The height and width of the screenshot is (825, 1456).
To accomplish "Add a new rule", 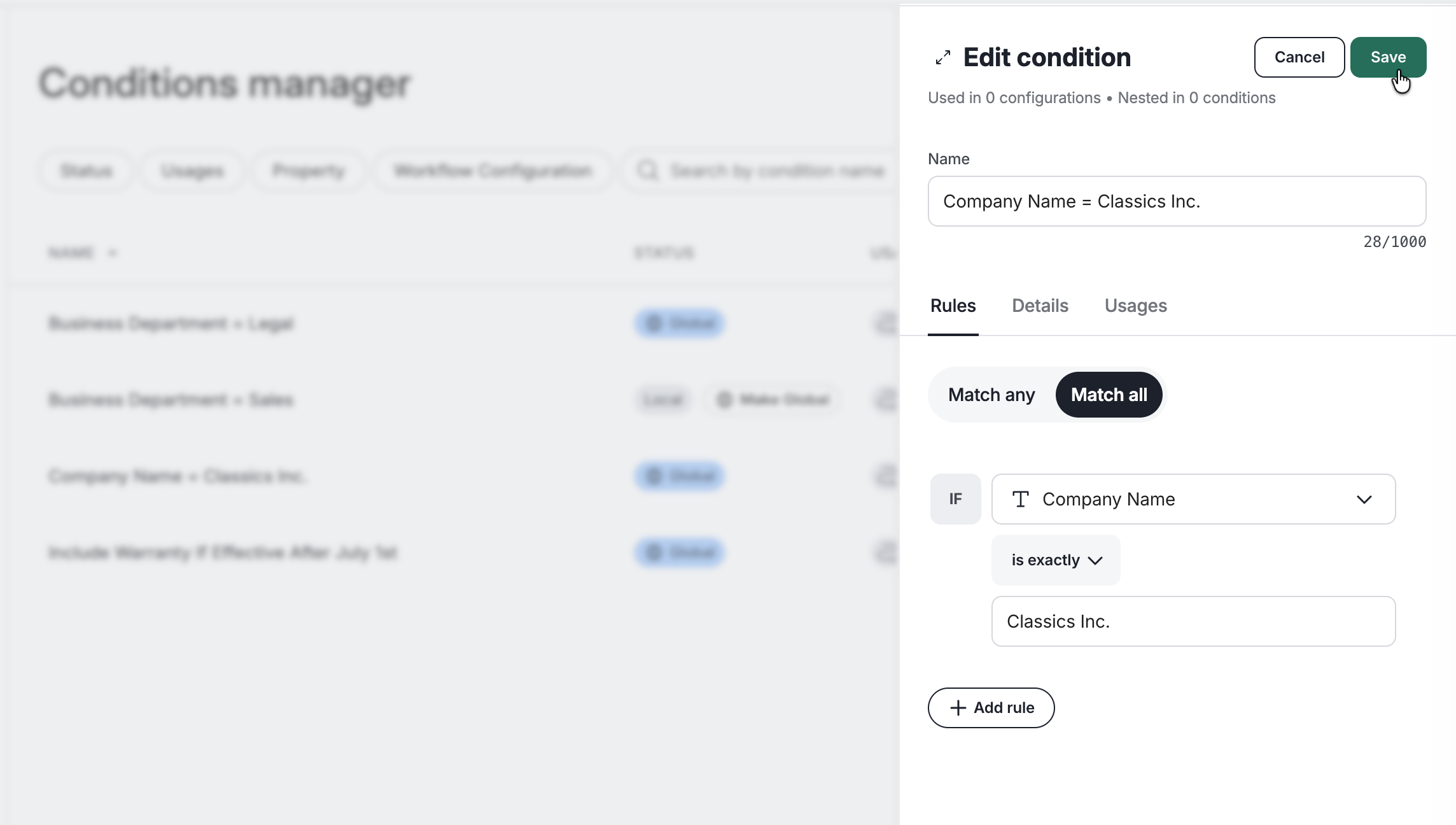I will [x=991, y=708].
